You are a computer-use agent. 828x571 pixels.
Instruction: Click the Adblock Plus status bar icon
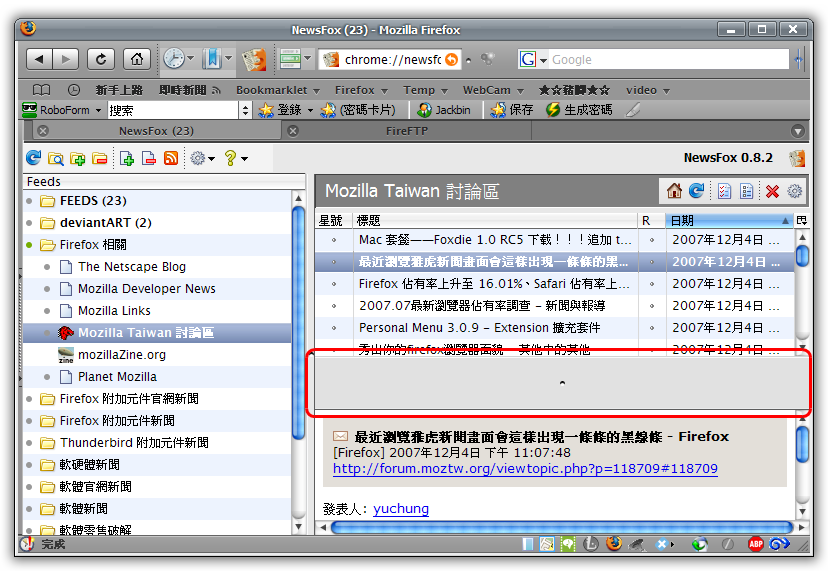click(756, 544)
